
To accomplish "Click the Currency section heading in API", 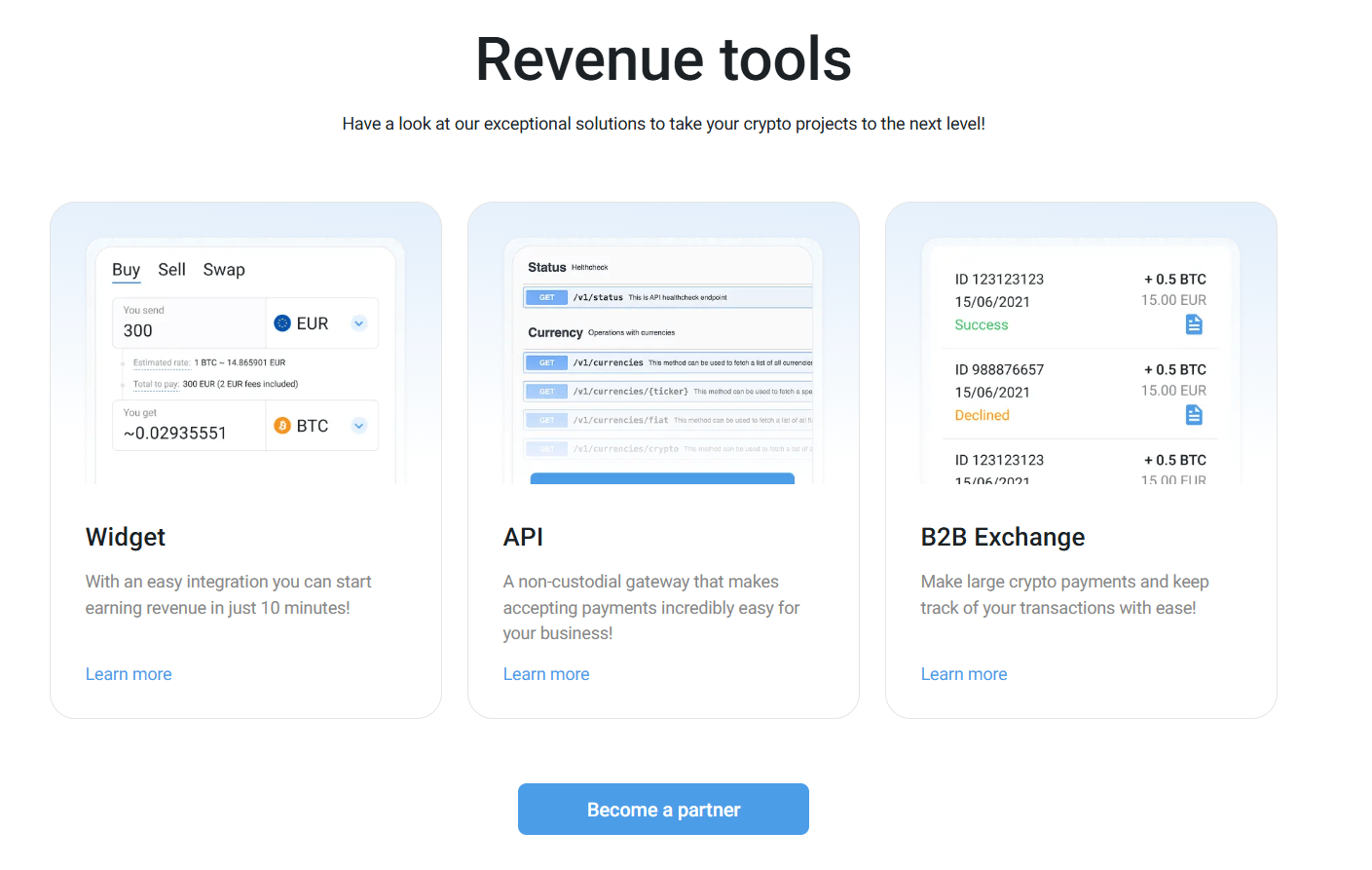I will pos(555,332).
